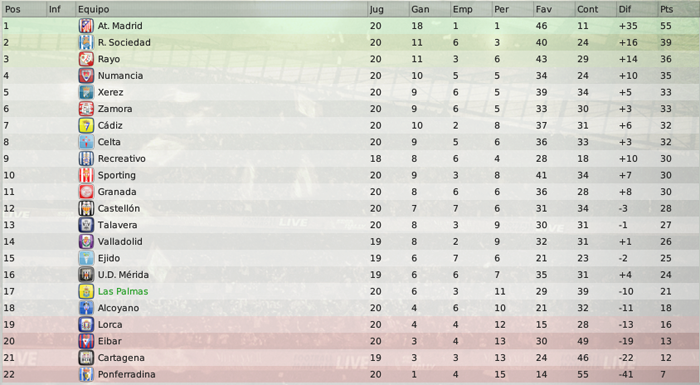
Task: Open the Celta club crest
Action: point(86,142)
